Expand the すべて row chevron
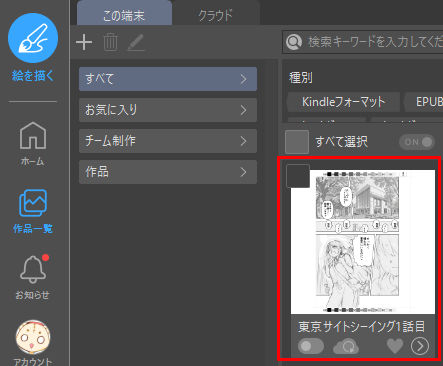Screen dimensions: 443x366 [x=244, y=79]
